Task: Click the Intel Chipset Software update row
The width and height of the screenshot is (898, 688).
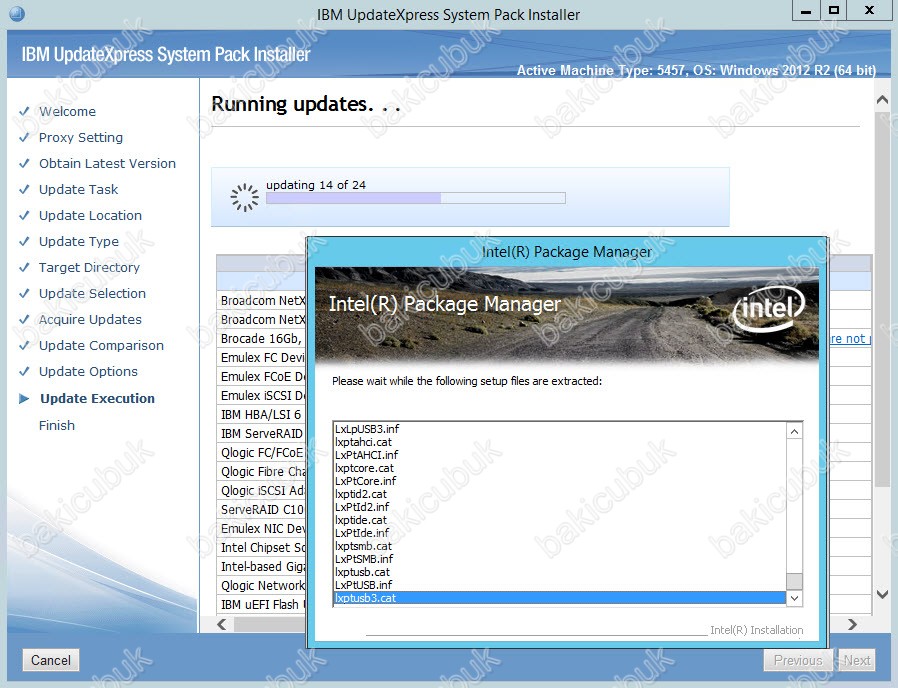Action: 262,548
